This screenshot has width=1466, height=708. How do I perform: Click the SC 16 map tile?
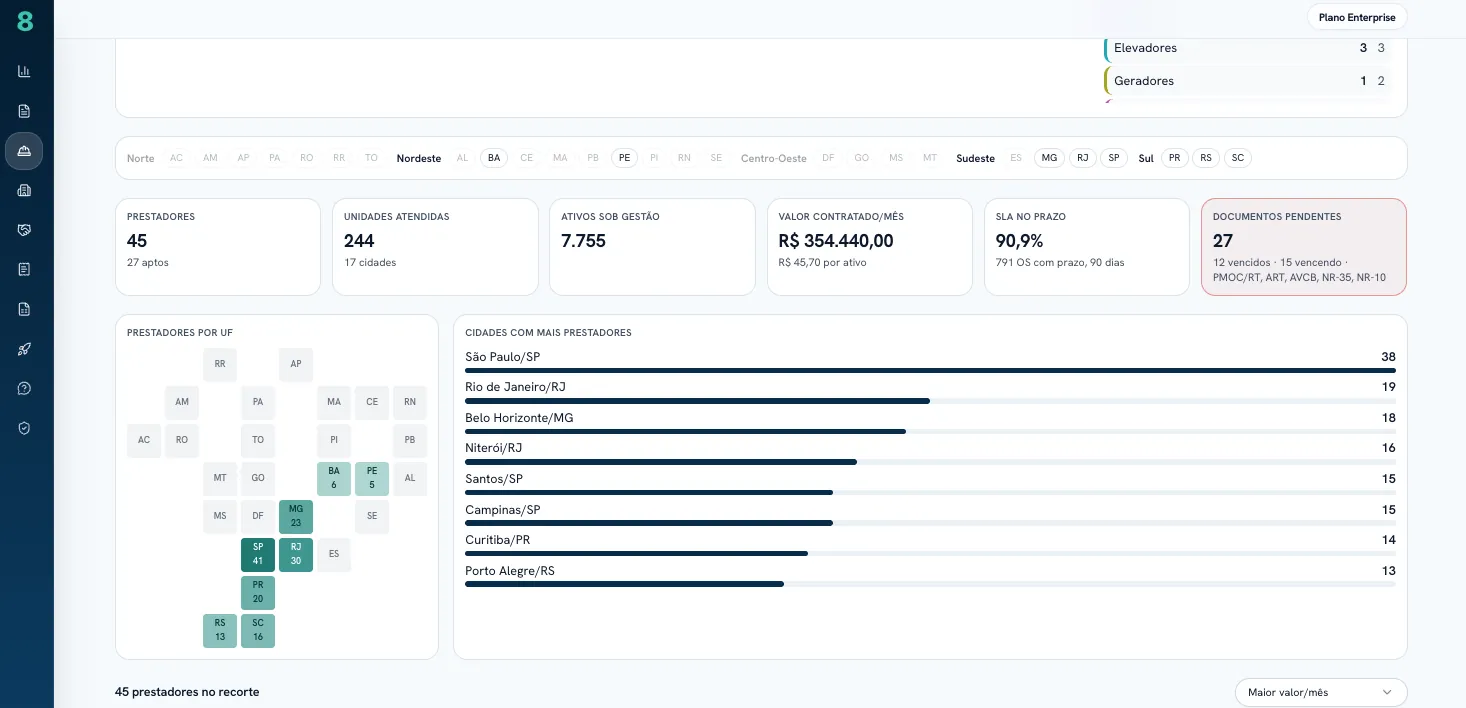pyautogui.click(x=258, y=631)
